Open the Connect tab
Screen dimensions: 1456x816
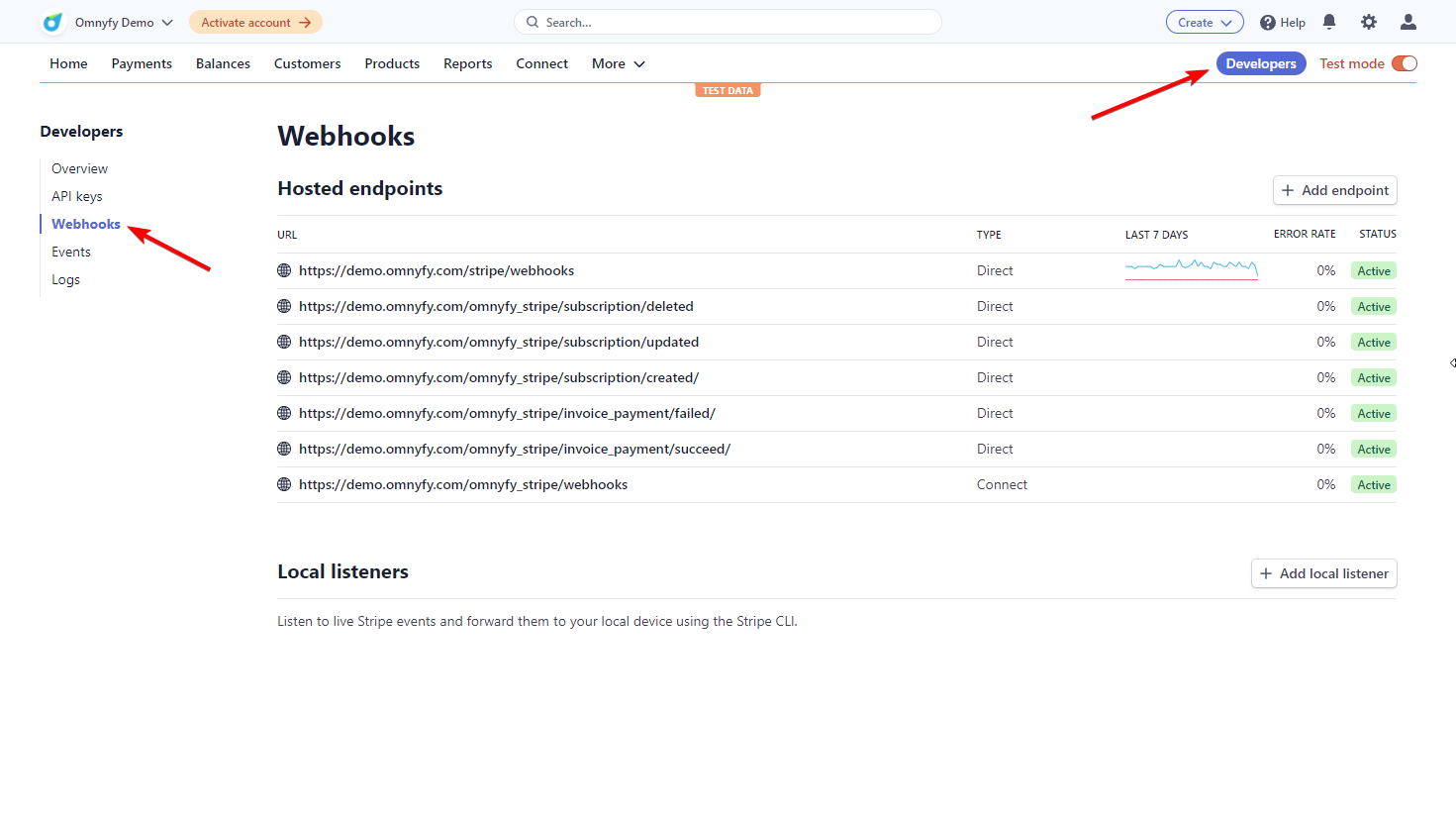coord(541,63)
